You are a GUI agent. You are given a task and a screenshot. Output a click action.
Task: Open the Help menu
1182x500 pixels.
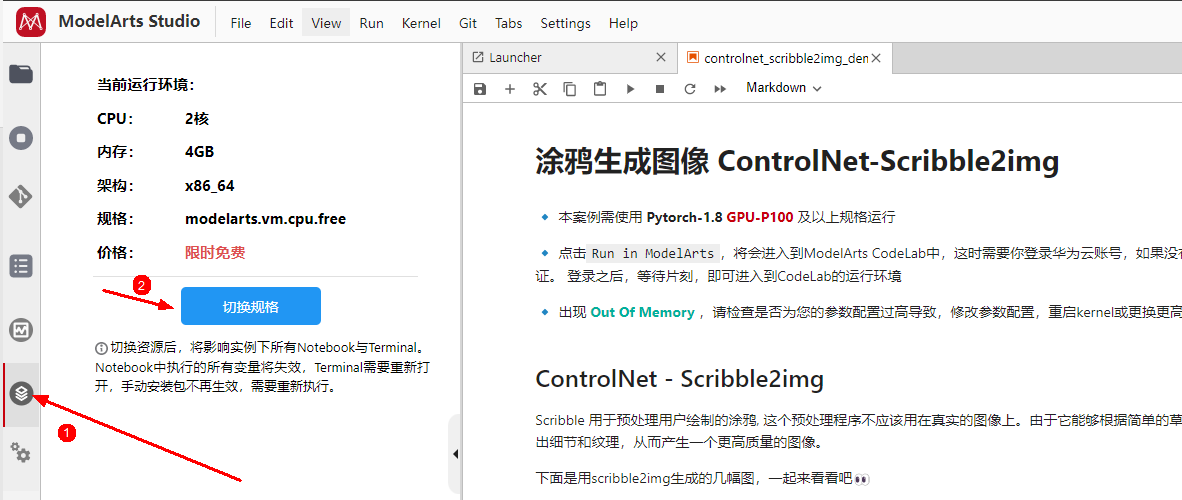(x=623, y=23)
